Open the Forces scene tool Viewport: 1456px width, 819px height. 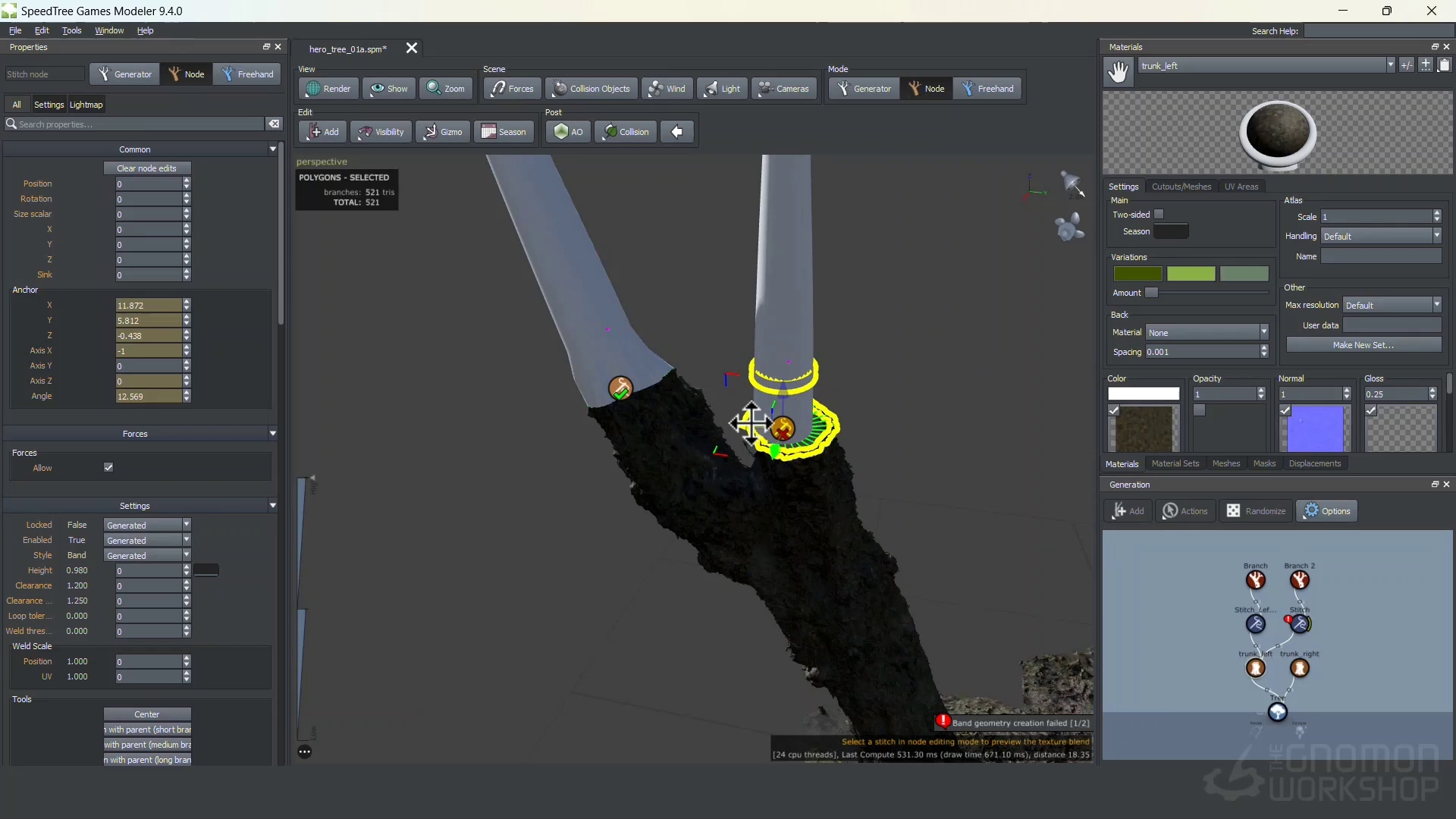coord(512,89)
